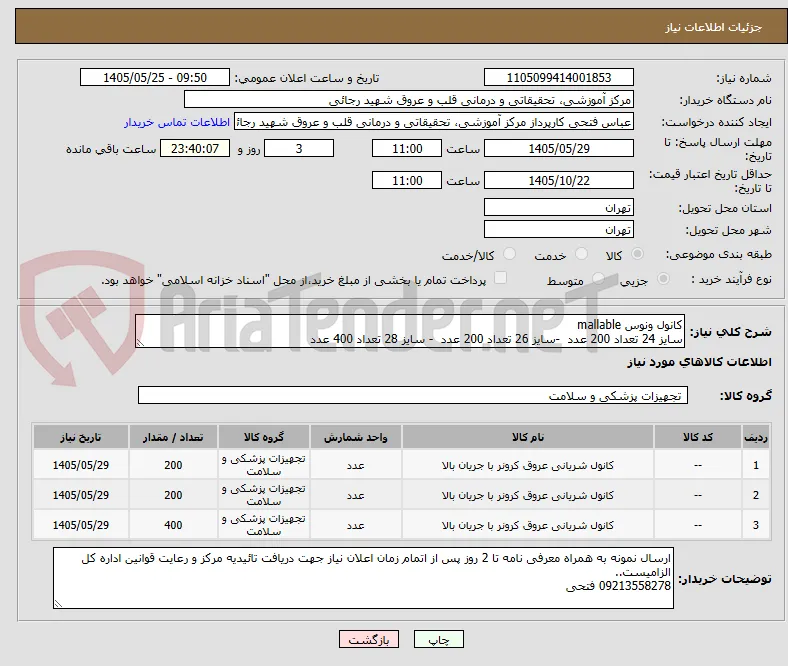Click item name in table row 1
788x666 pixels.
(528, 465)
